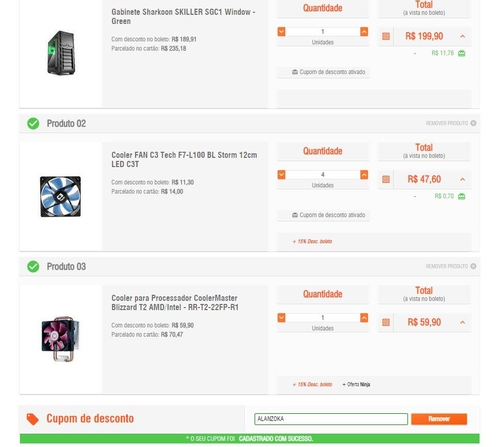Click the coupon icon next to R$ 11,76 discount
Image resolution: width=500 pixels, height=447 pixels.
click(461, 53)
